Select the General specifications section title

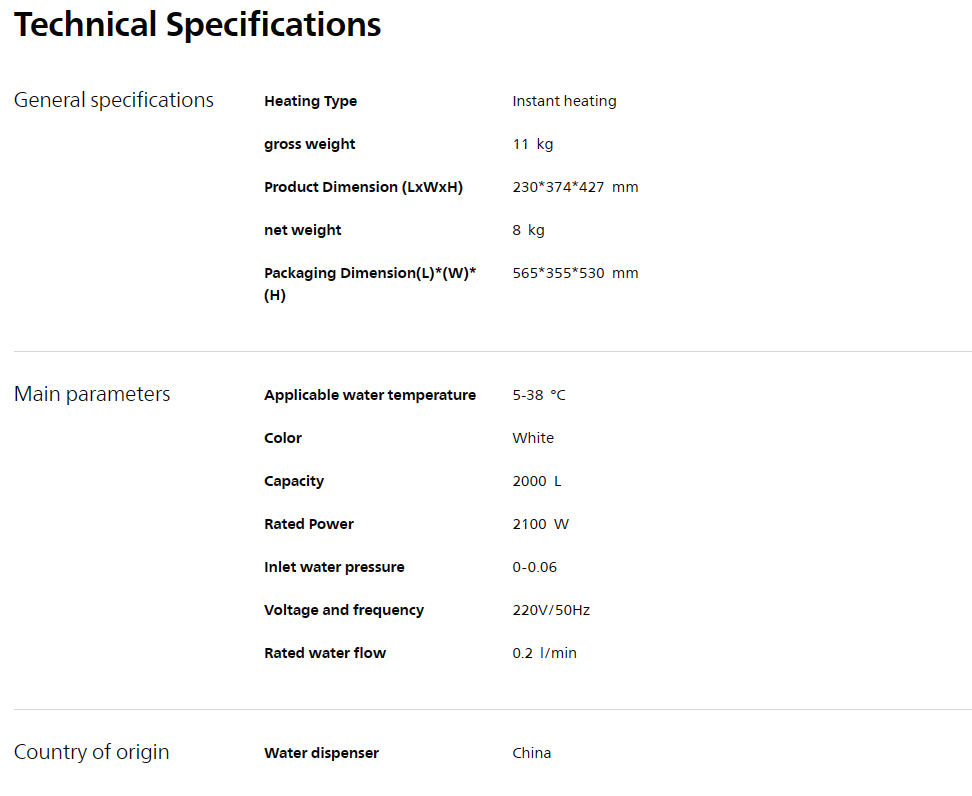coord(113,100)
